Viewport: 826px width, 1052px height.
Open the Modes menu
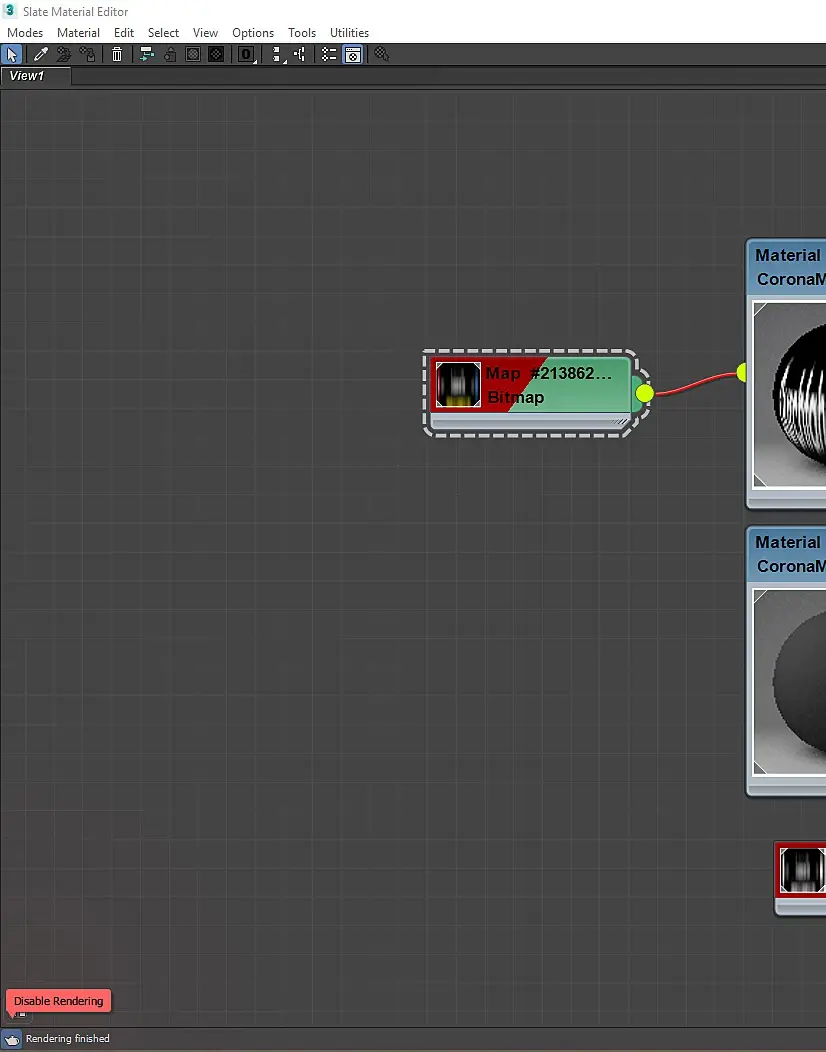(25, 33)
